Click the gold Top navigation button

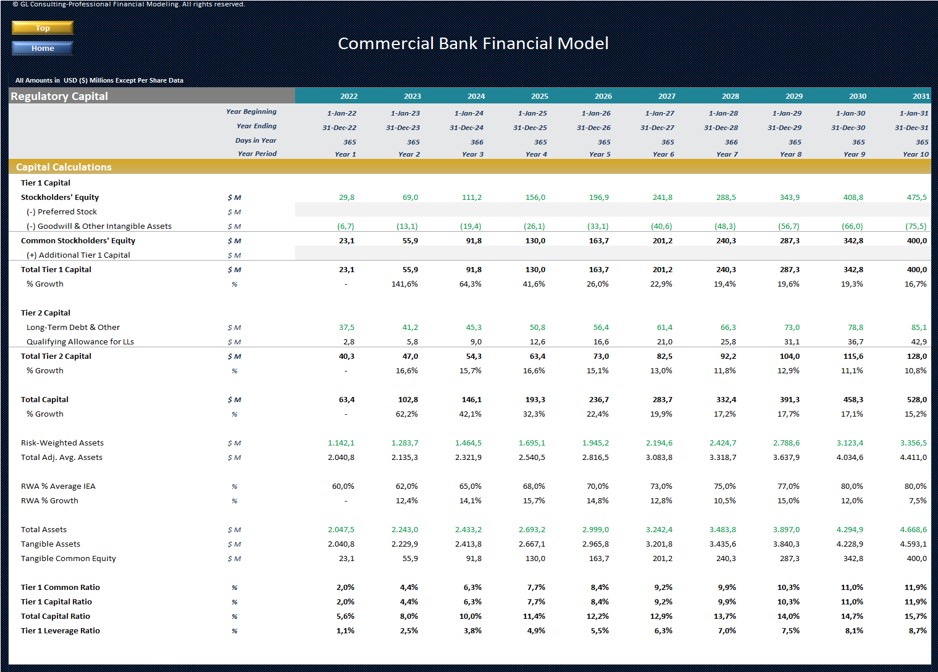41,28
